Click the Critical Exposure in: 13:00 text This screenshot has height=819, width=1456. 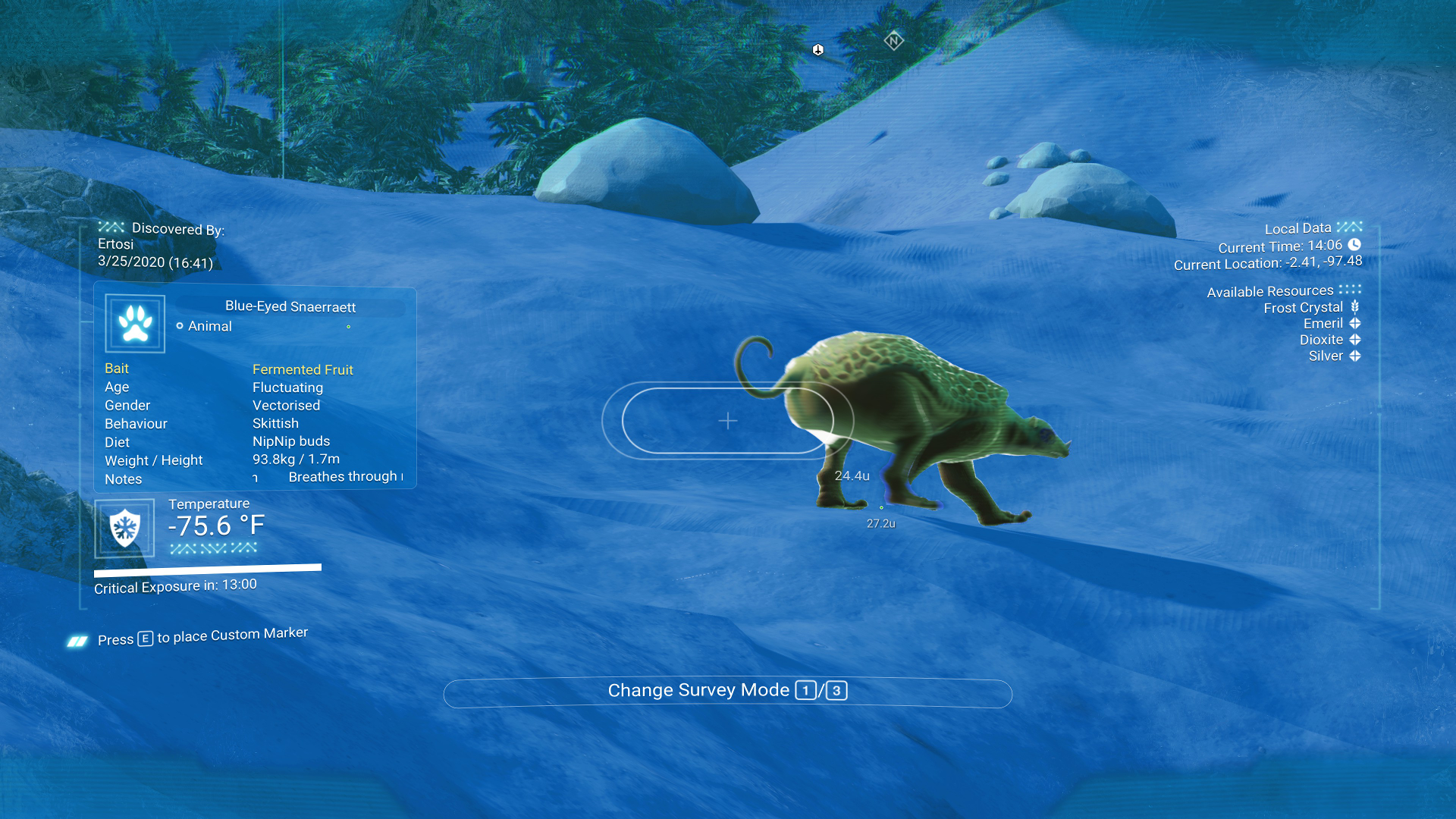pos(175,586)
